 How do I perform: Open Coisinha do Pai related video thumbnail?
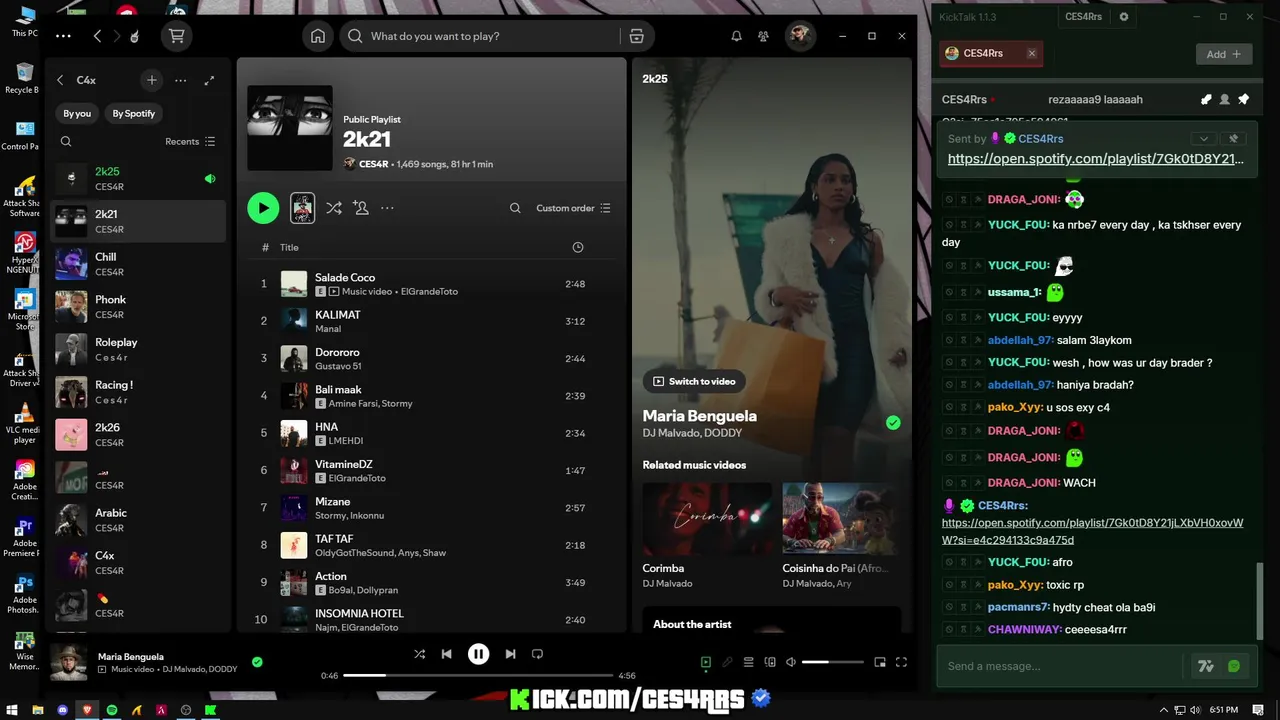pos(840,518)
